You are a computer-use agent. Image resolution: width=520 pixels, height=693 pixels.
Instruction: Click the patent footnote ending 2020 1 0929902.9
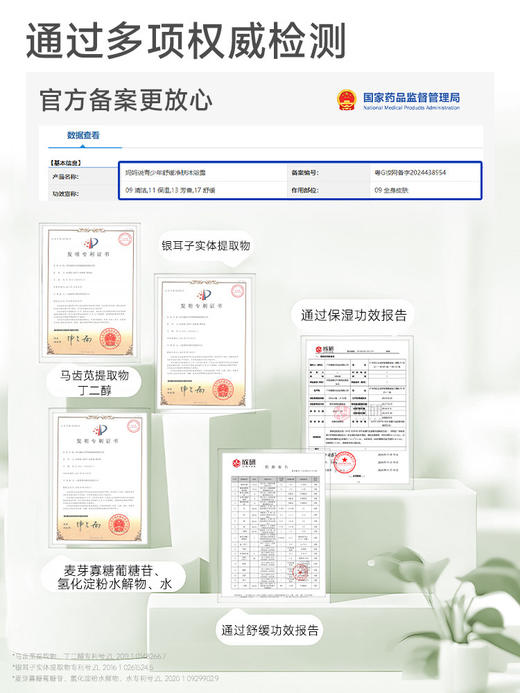point(116,678)
